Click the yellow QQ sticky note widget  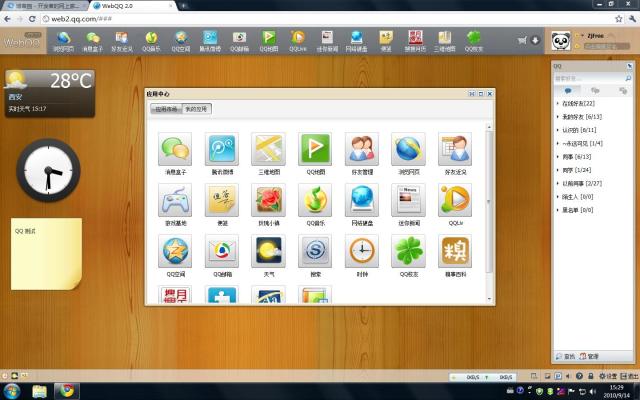[46, 254]
